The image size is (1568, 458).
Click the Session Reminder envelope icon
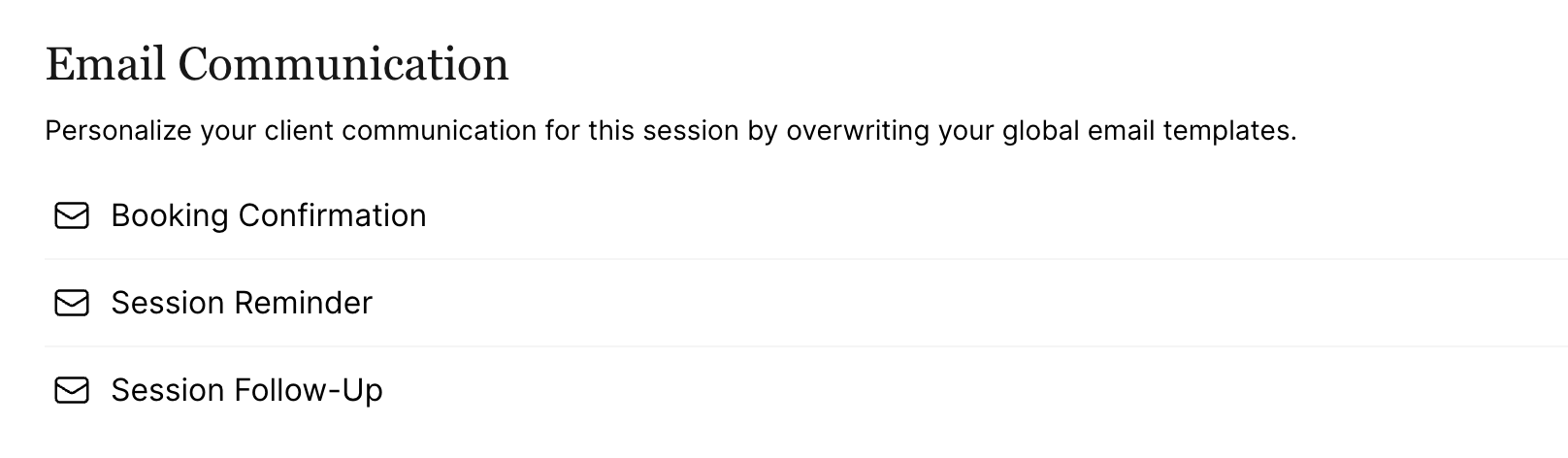click(72, 303)
